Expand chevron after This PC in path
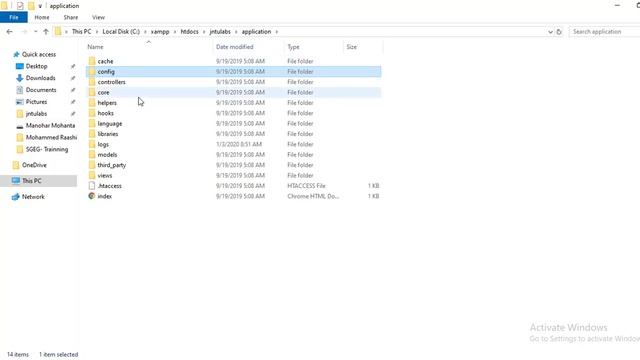Viewport: 640px width, 360px height. (97, 31)
